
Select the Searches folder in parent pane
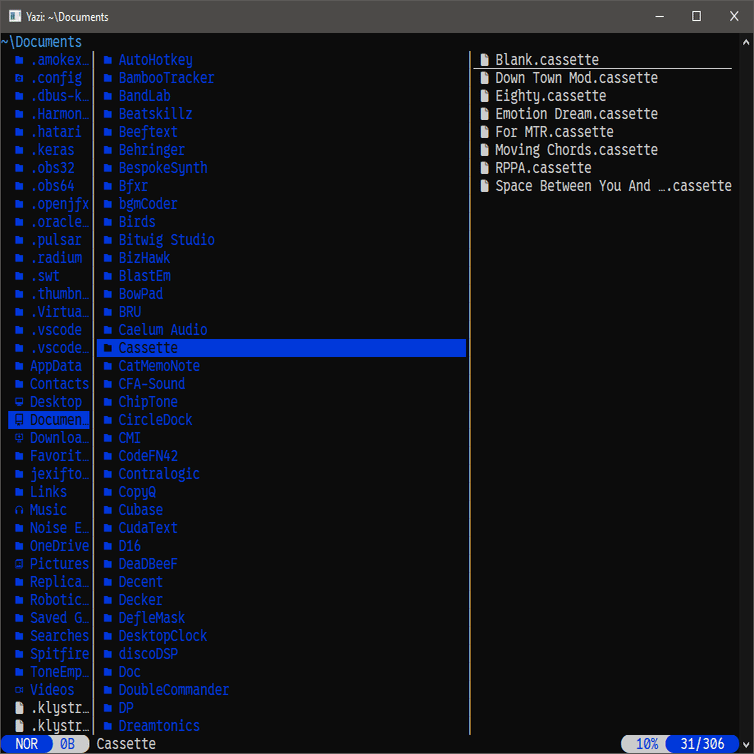tap(49, 636)
